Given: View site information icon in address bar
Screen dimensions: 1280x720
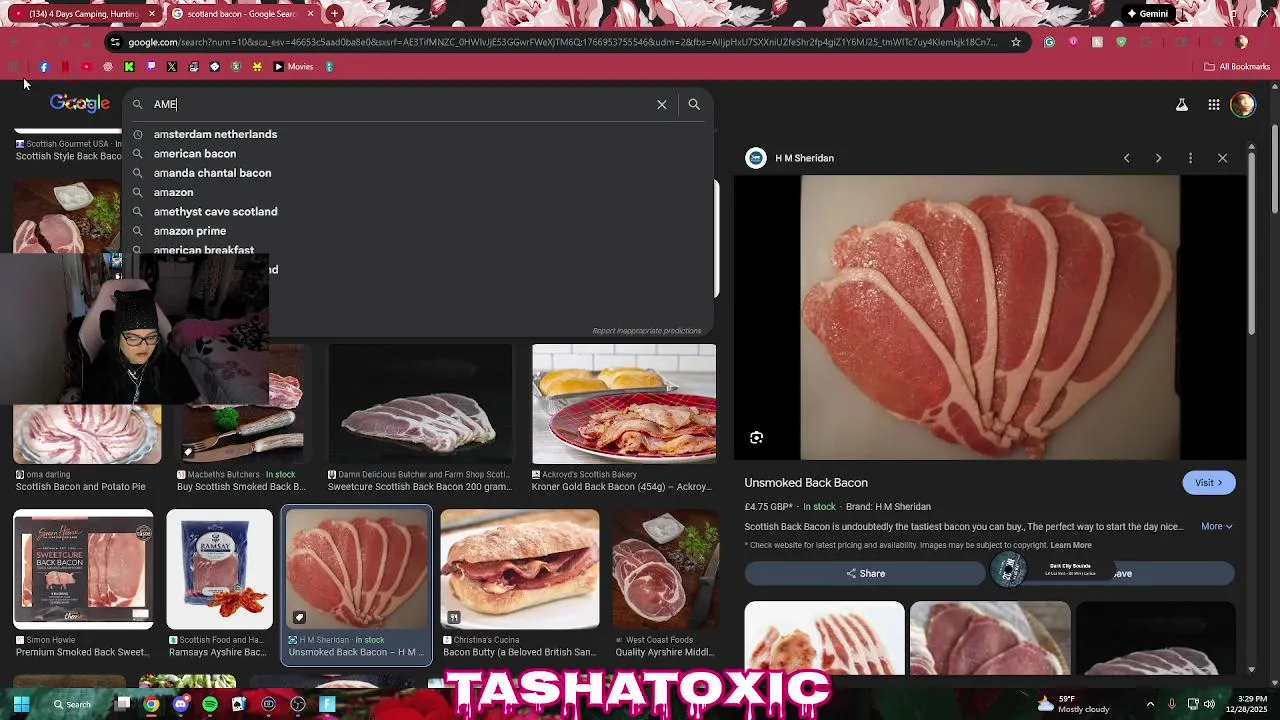Looking at the screenshot, I should coord(115,42).
